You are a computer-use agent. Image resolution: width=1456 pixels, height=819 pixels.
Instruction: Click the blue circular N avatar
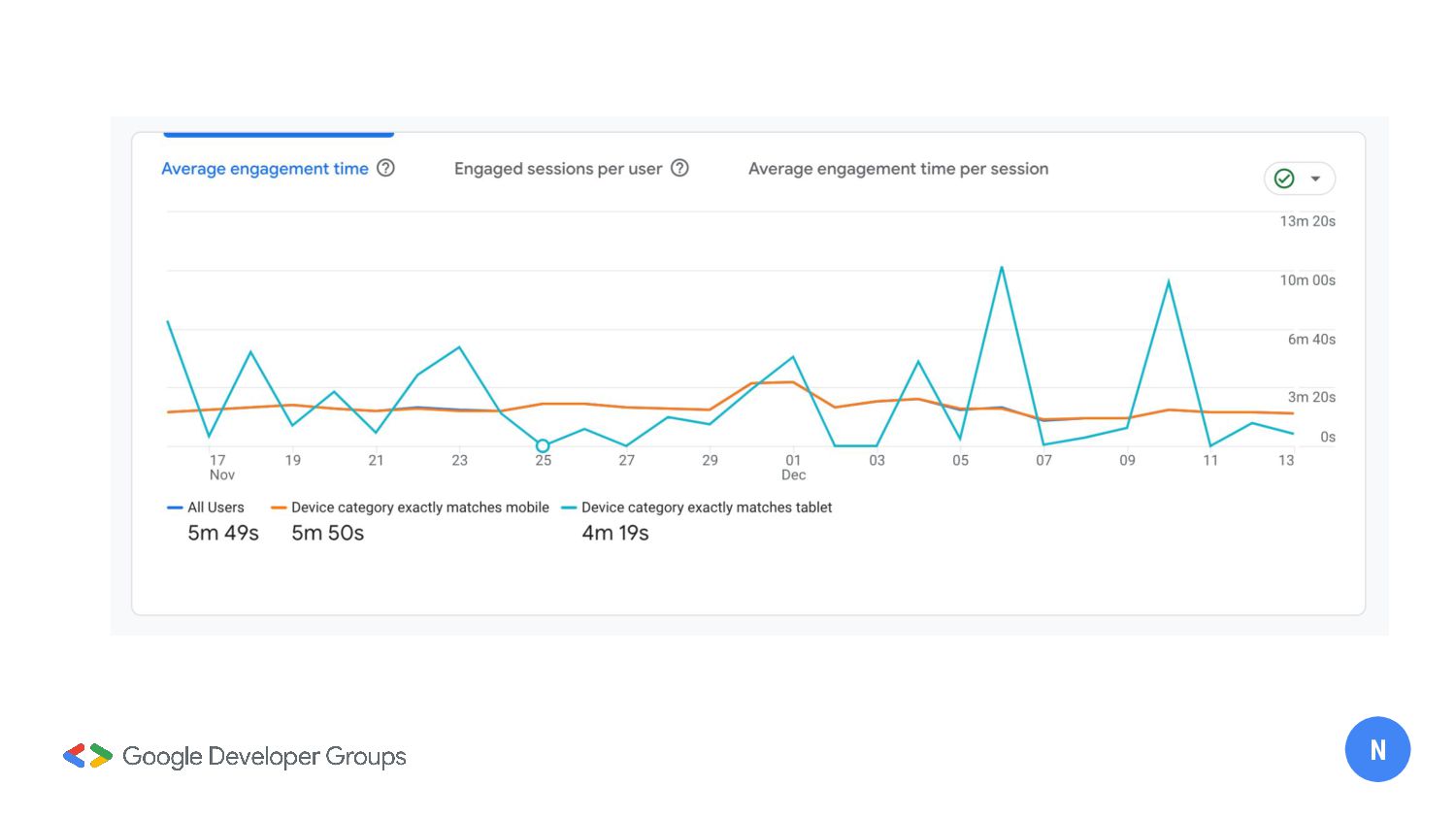click(x=1377, y=749)
